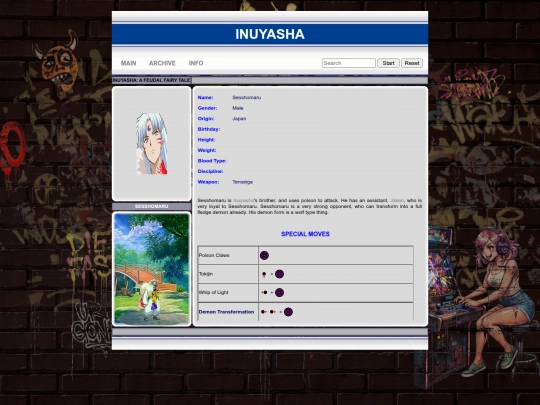
Task: Click the Poison Claws move name
Action: pos(214,256)
